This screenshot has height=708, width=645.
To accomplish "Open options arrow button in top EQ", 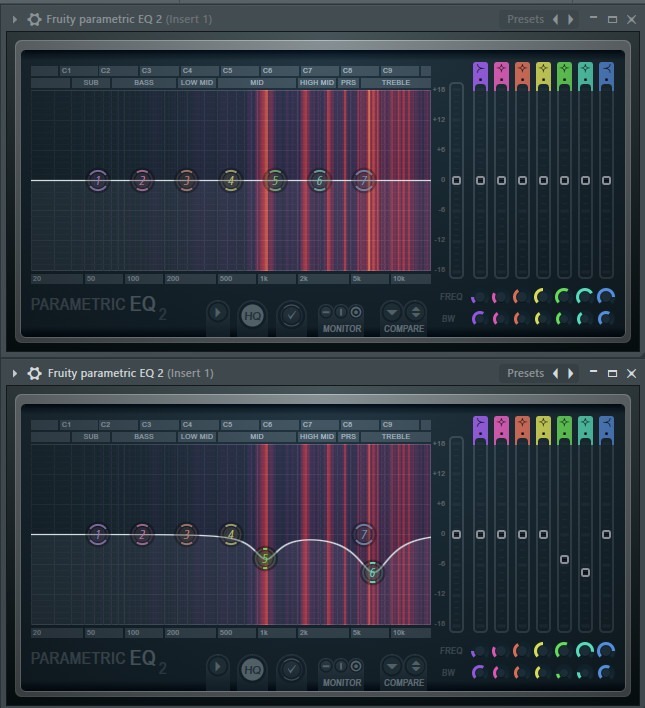I will pyautogui.click(x=217, y=312).
